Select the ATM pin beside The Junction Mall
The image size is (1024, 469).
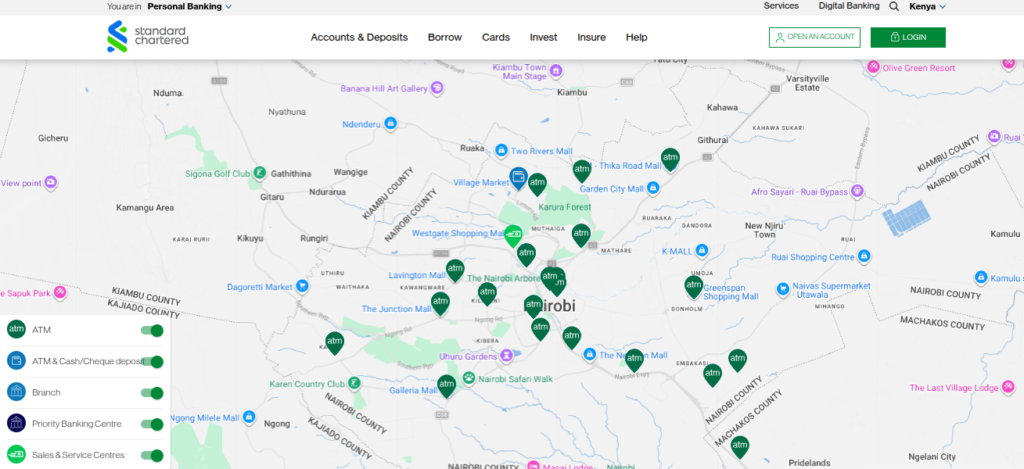click(x=440, y=303)
